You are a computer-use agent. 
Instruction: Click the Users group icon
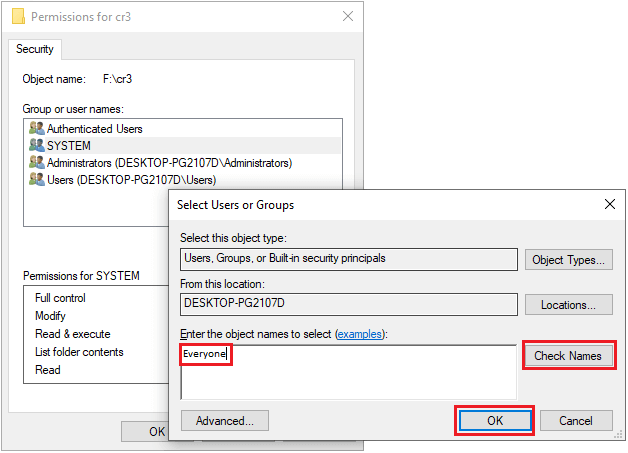37,180
